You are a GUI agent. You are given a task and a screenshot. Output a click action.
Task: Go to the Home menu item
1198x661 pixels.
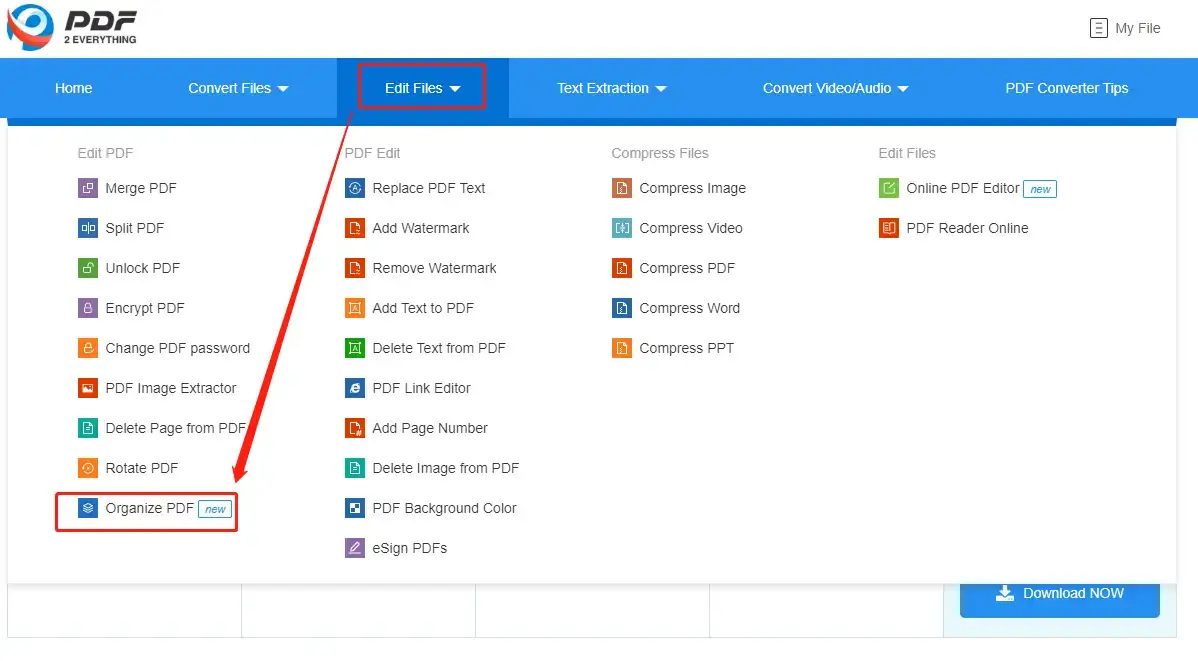coord(73,88)
